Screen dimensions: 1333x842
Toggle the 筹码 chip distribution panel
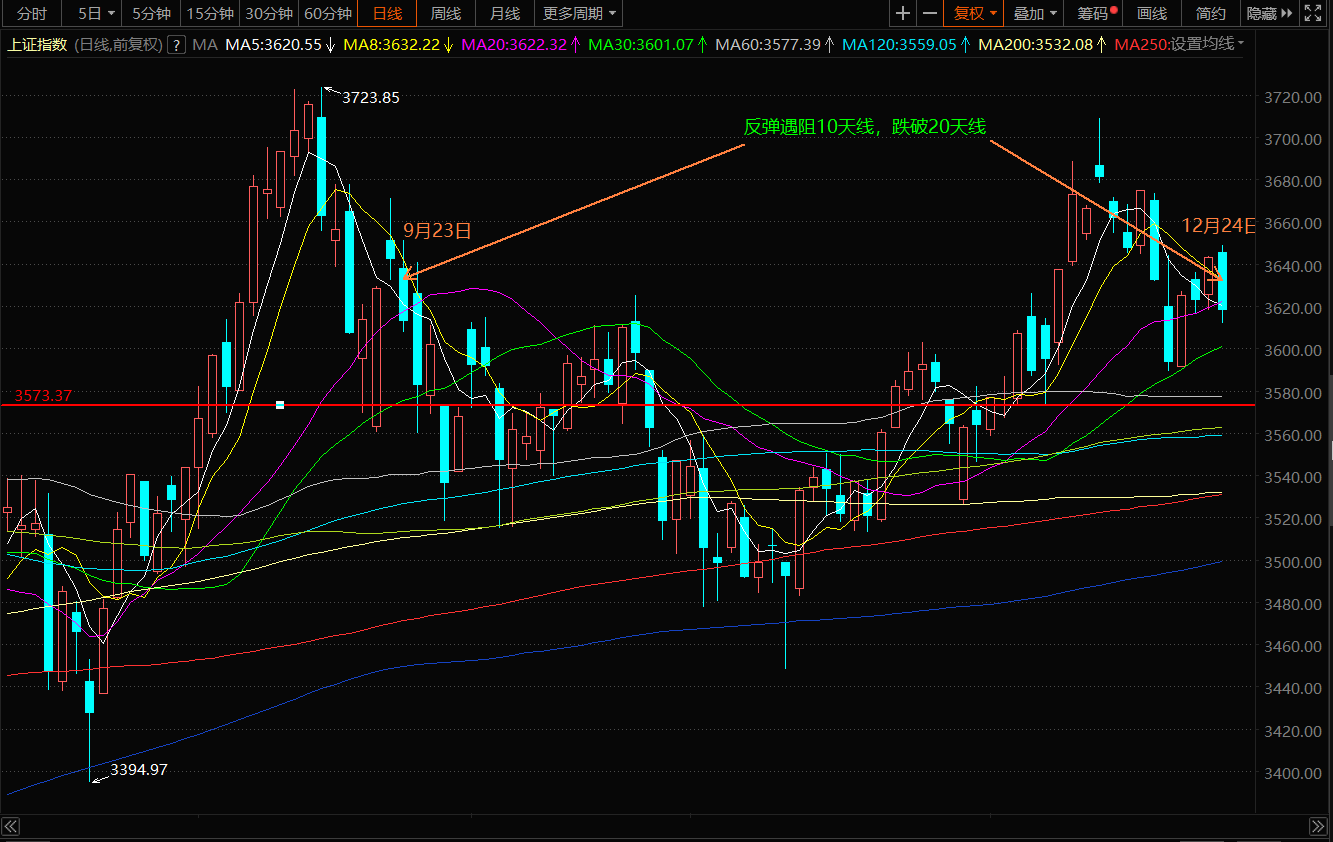tap(1094, 13)
